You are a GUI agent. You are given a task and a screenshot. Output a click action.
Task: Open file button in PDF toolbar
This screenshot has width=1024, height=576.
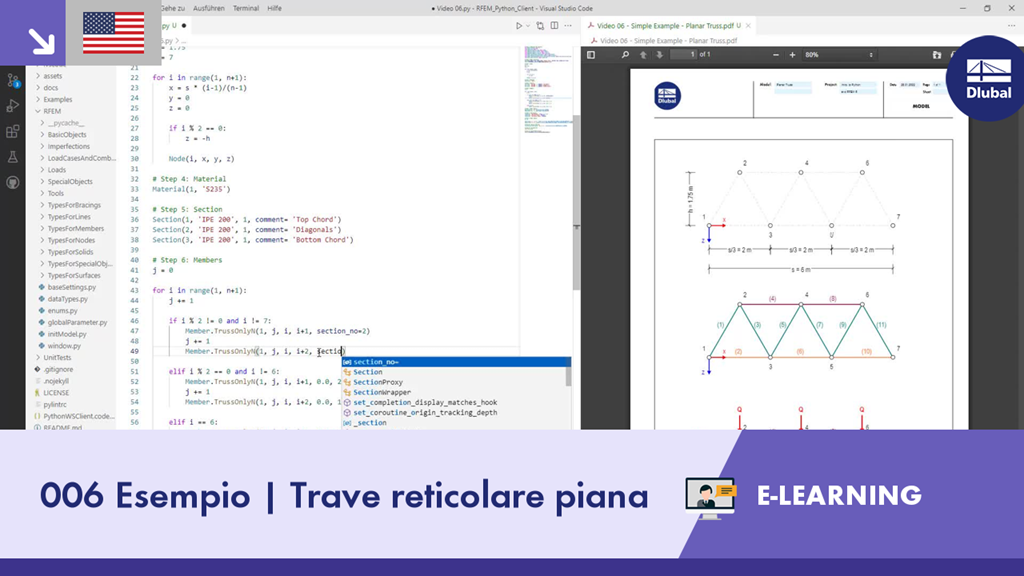(x=936, y=55)
